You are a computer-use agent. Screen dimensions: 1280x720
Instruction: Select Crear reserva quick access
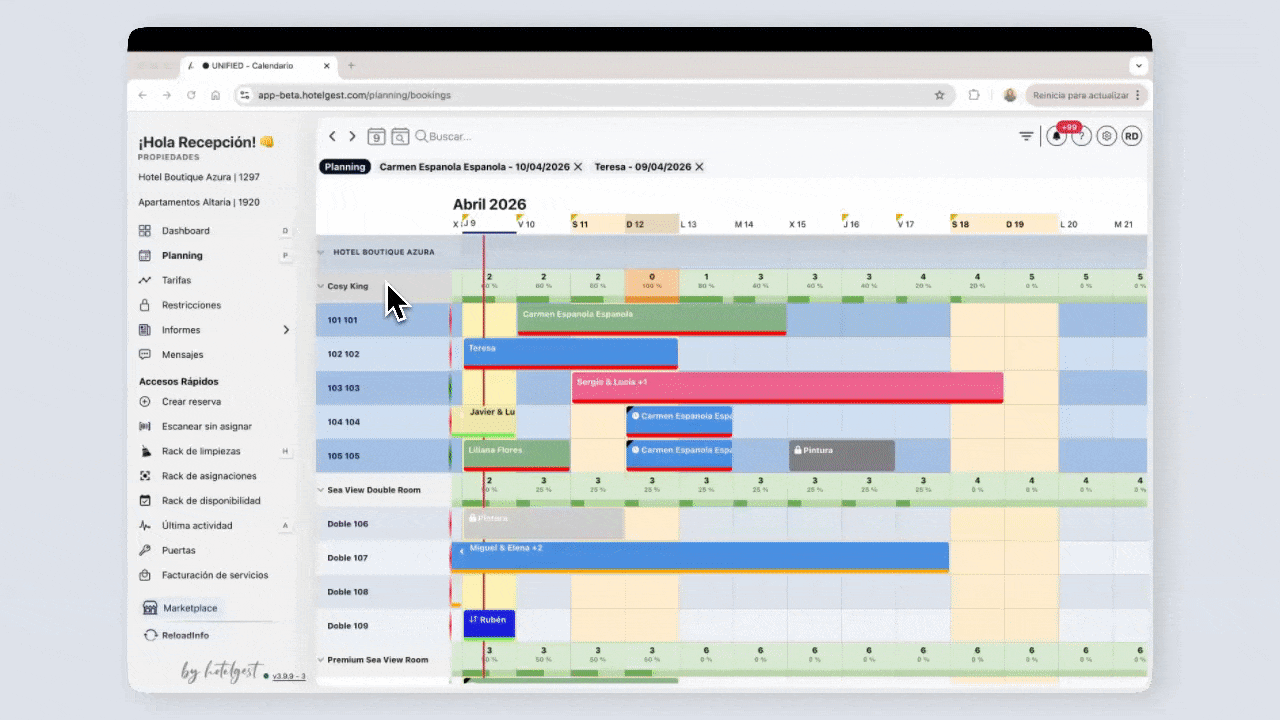click(191, 402)
